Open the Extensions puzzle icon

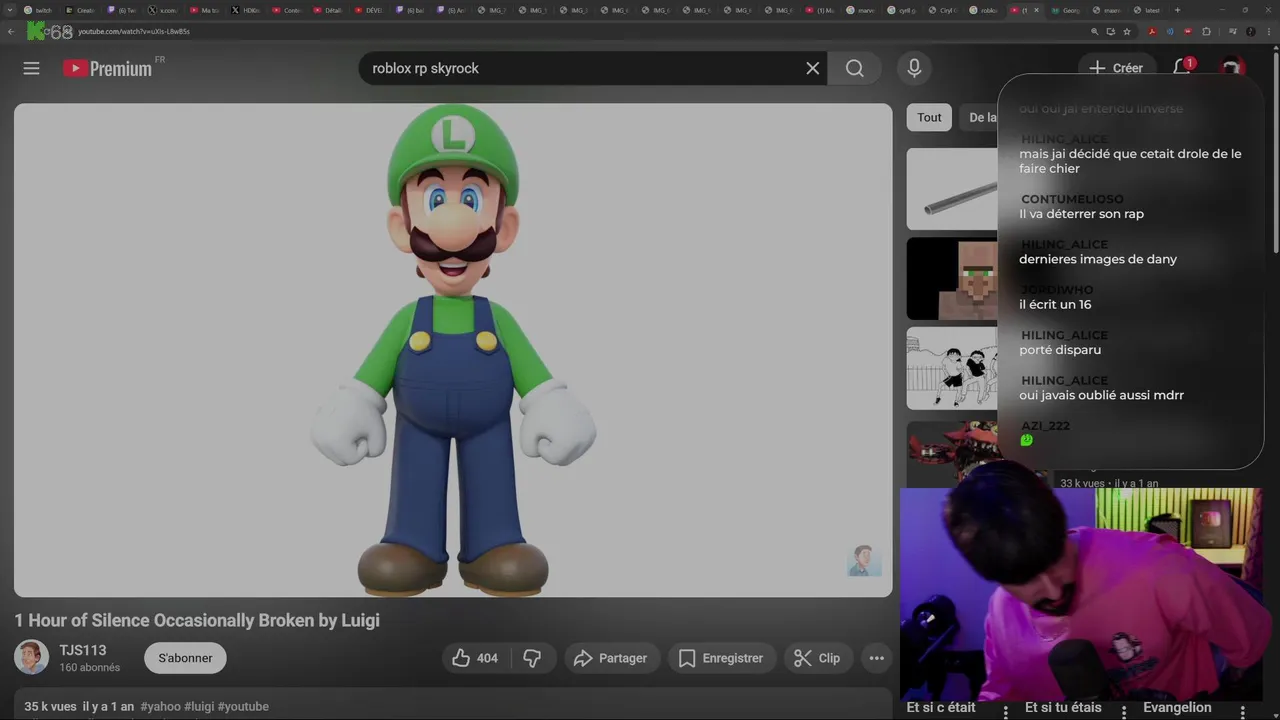coord(1207,31)
